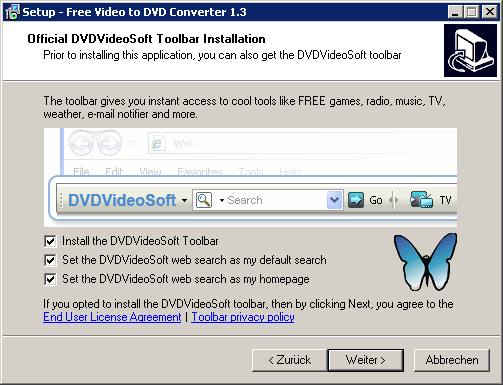
Task: Click the separator arrows icon after Go
Action: pos(394,200)
